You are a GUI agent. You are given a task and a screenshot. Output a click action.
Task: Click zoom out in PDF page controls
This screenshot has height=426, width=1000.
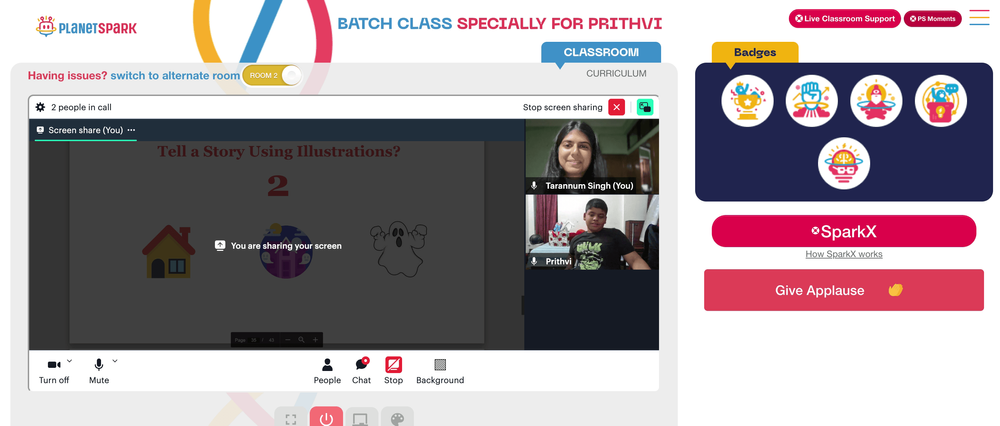[288, 340]
